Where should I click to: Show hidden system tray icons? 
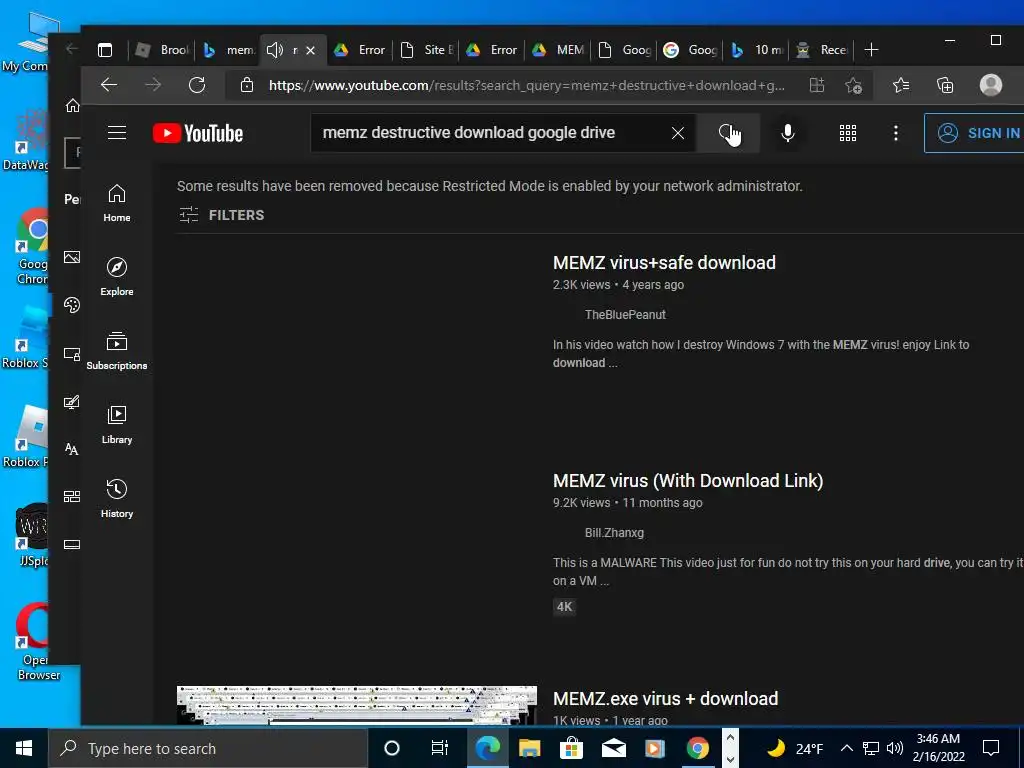pos(846,748)
